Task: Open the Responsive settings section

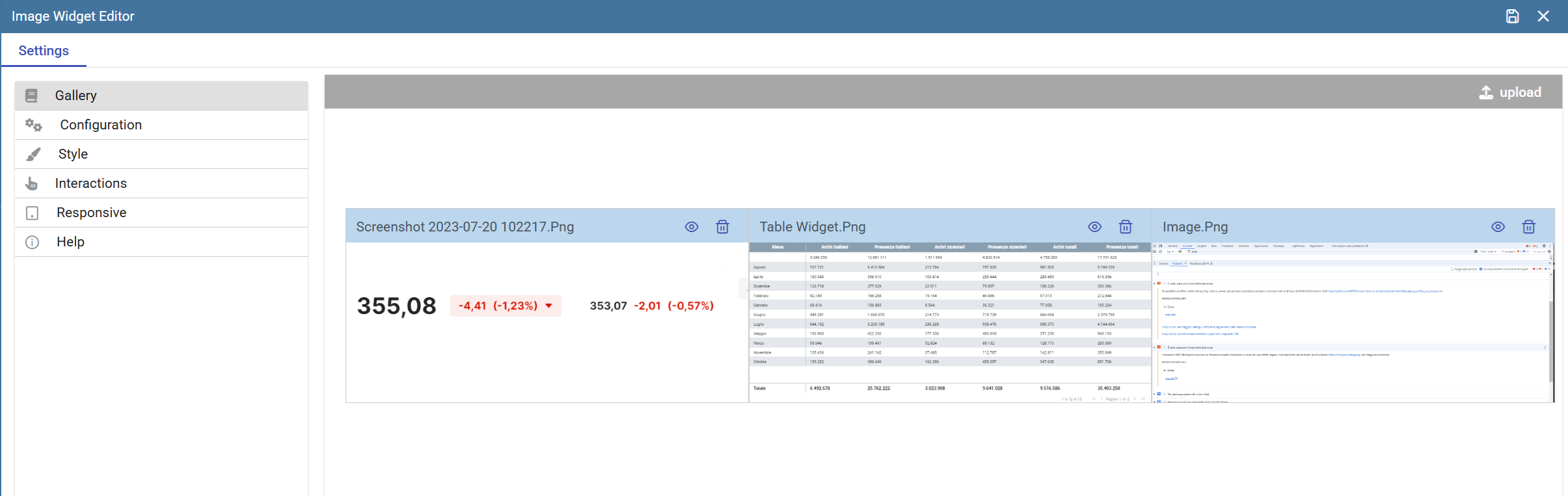Action: 161,213
